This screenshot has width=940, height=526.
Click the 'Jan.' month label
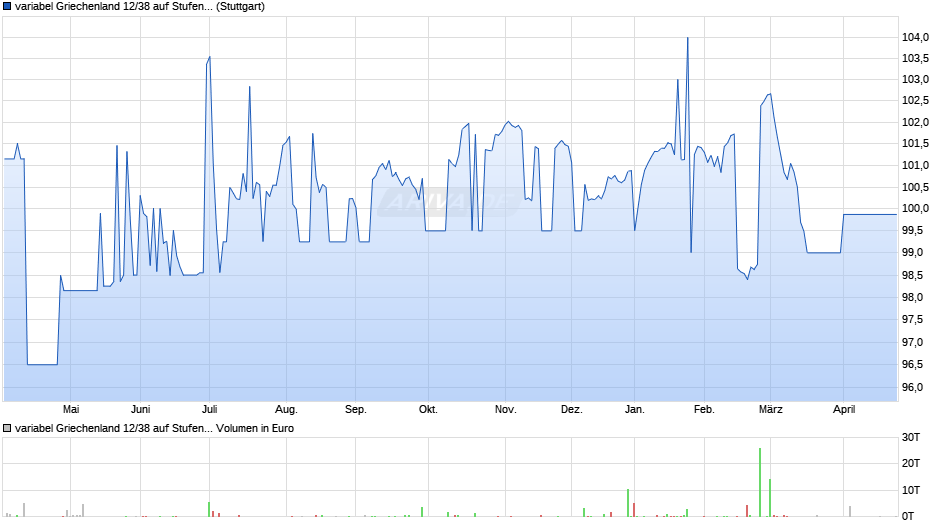[635, 409]
